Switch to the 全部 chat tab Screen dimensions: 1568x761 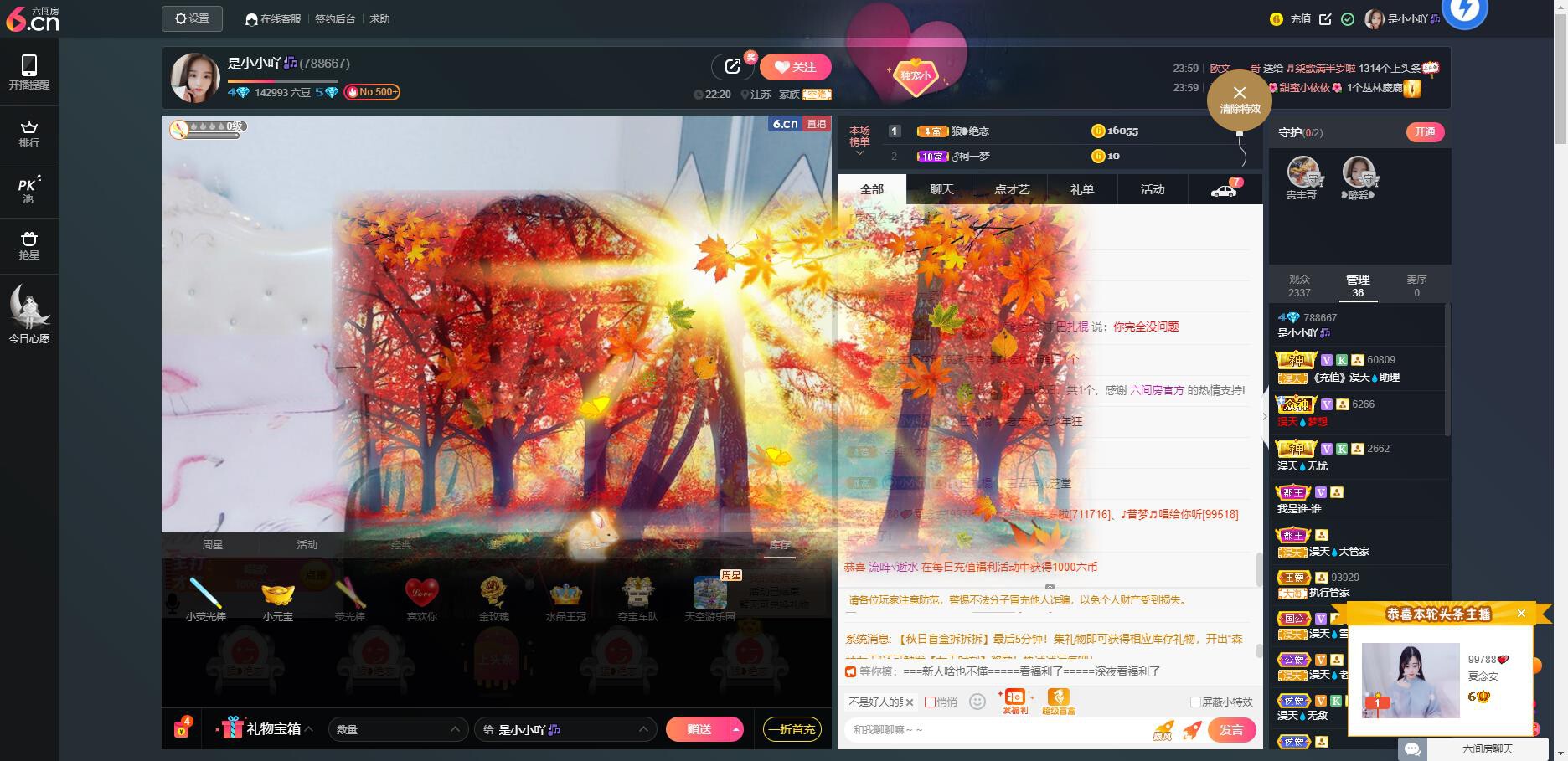tap(872, 190)
